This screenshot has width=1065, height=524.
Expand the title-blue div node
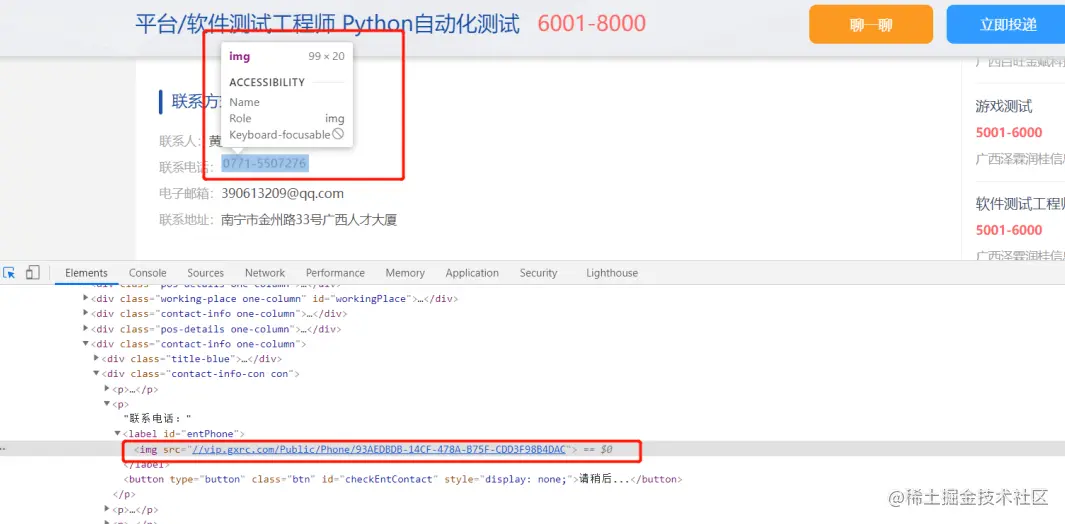[x=96, y=358]
